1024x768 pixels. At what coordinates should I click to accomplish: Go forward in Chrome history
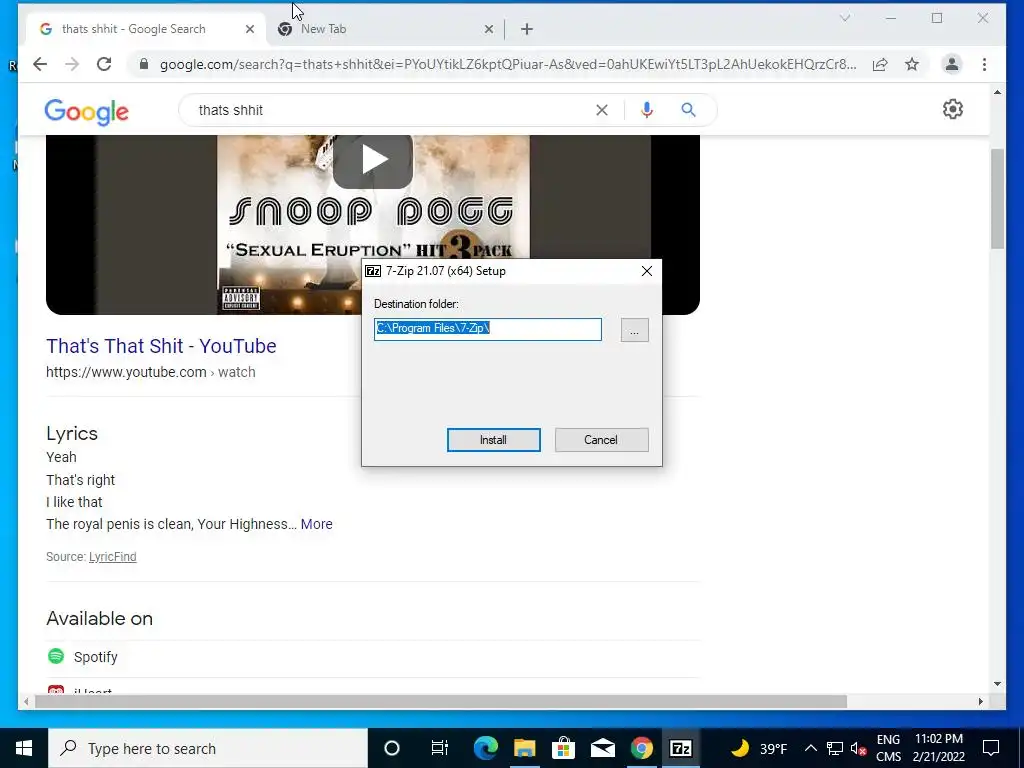click(x=72, y=64)
